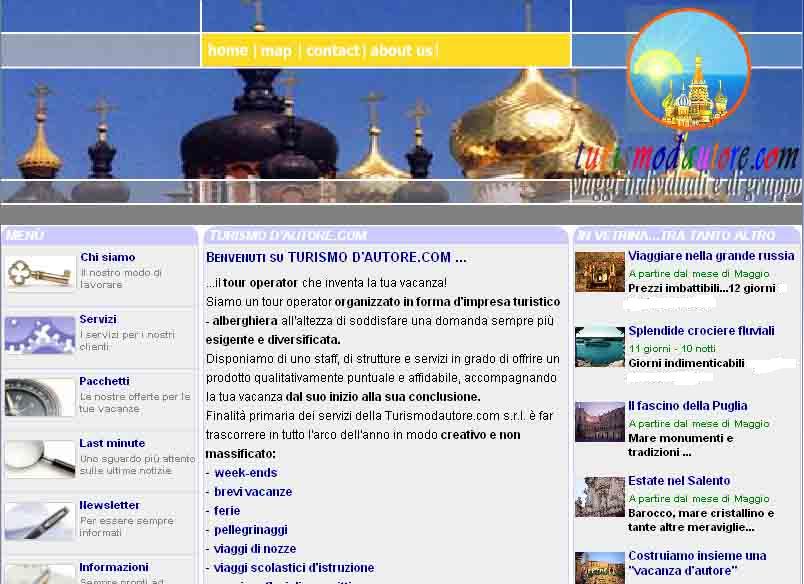Open Viaggiare nella grande russia offer
Viewport: 804px width, 584px height.
point(711,255)
